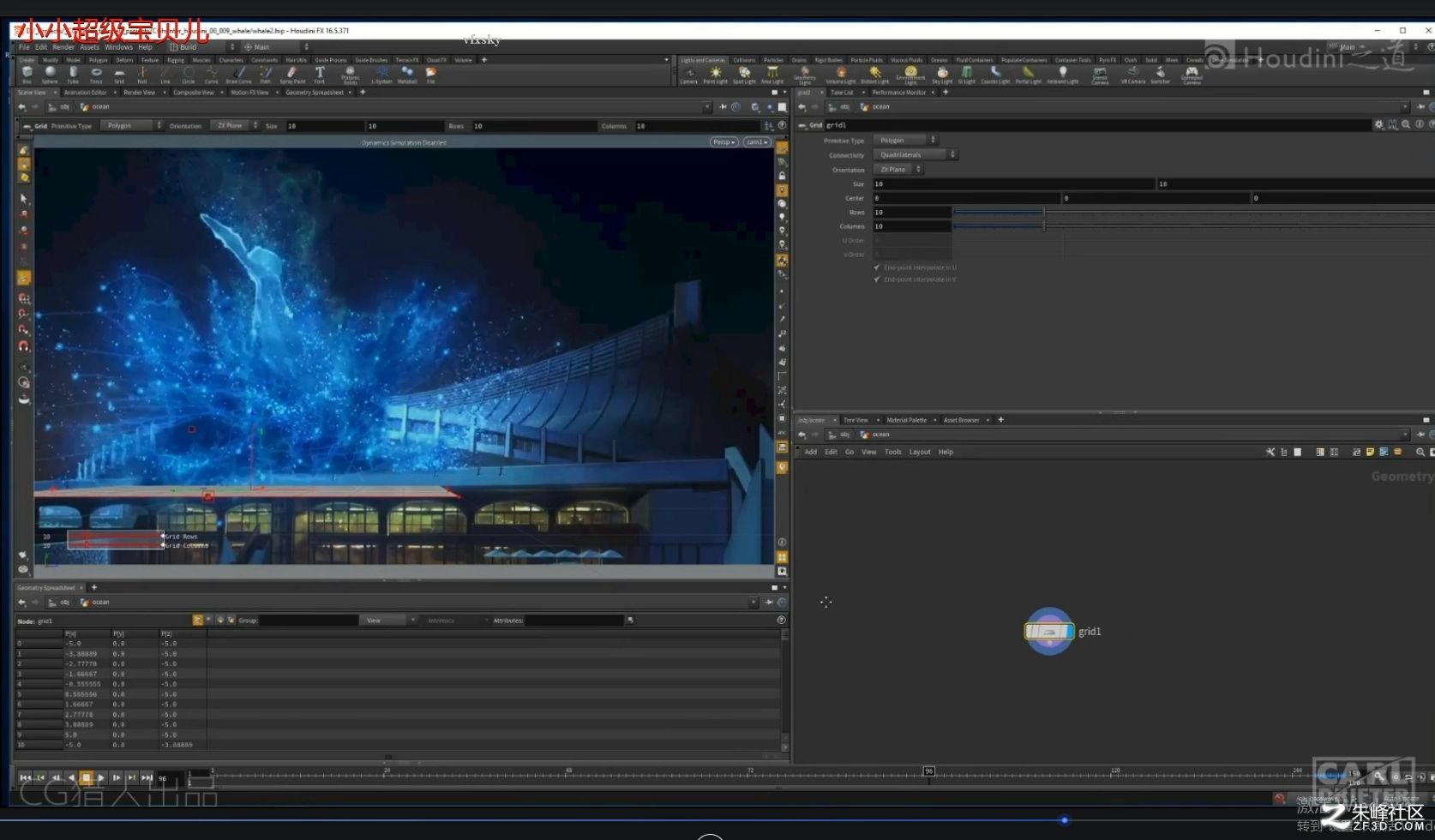This screenshot has height=840, width=1435.
Task: Switch to the Performance Monitor tab
Action: [x=899, y=93]
